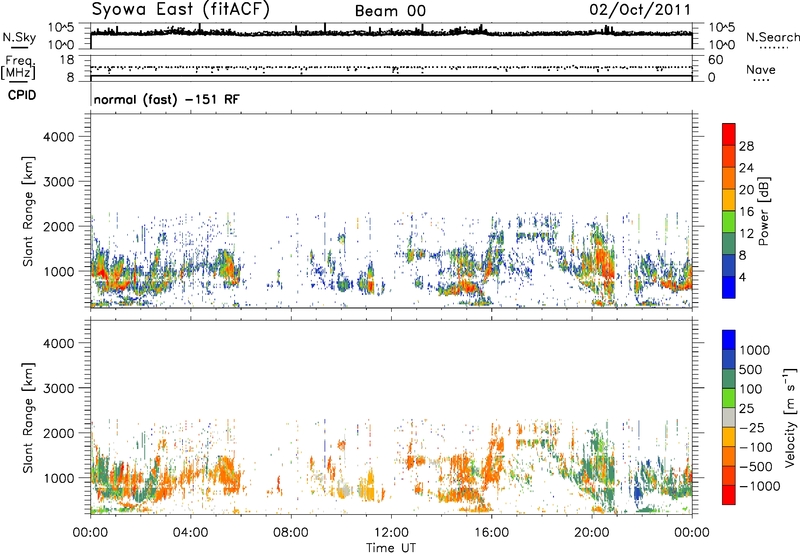Click '2000' tick of the power panel
The image size is (800, 554).
pos(59,226)
